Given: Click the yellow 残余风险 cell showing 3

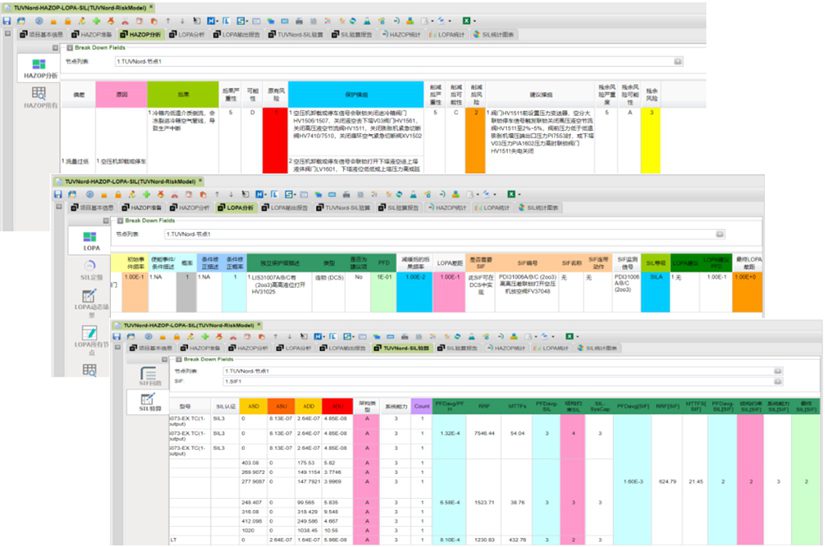Looking at the screenshot, I should (x=651, y=112).
